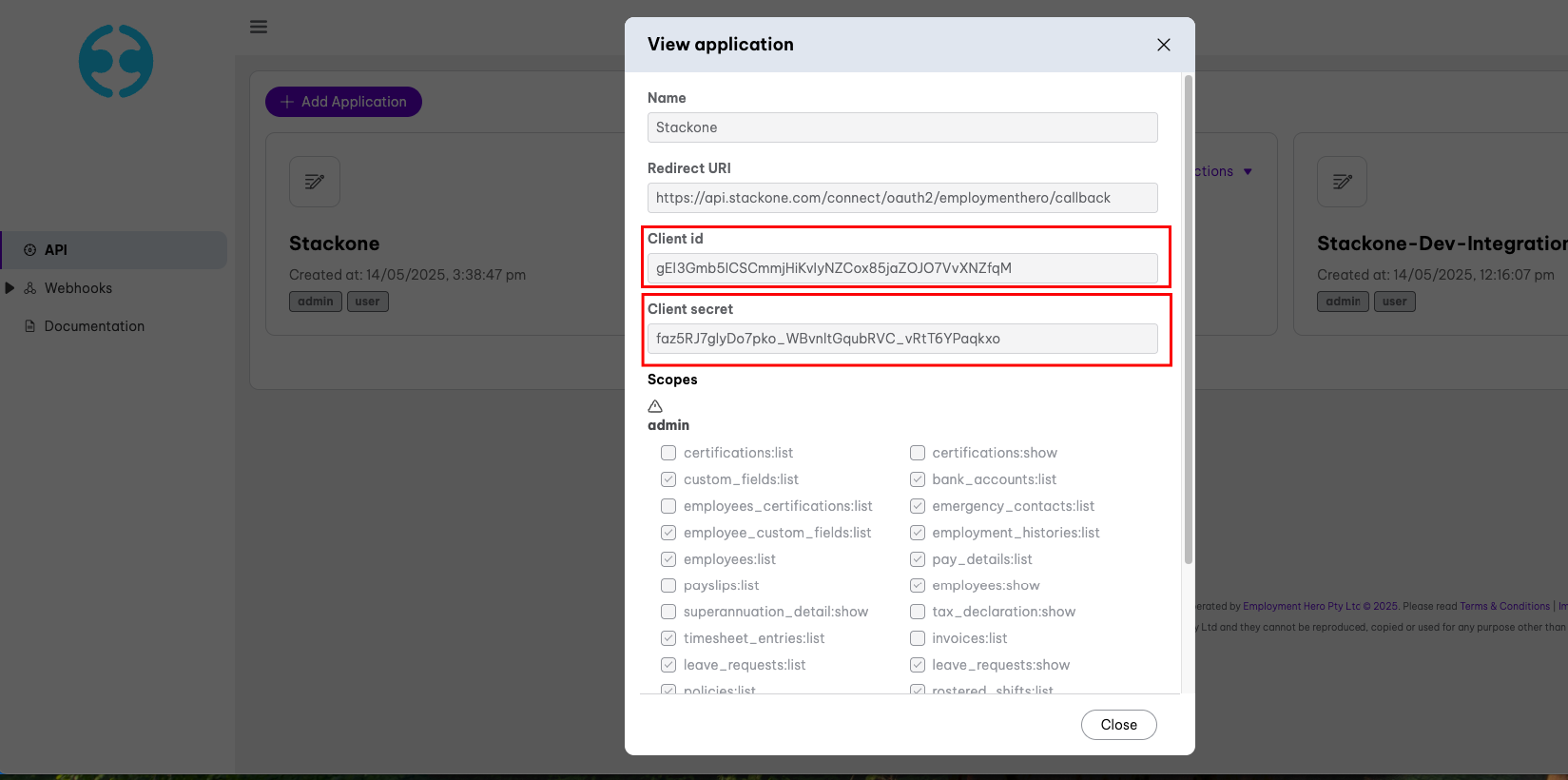
Task: Open the Terms & Conditions link
Action: [x=1504, y=606]
